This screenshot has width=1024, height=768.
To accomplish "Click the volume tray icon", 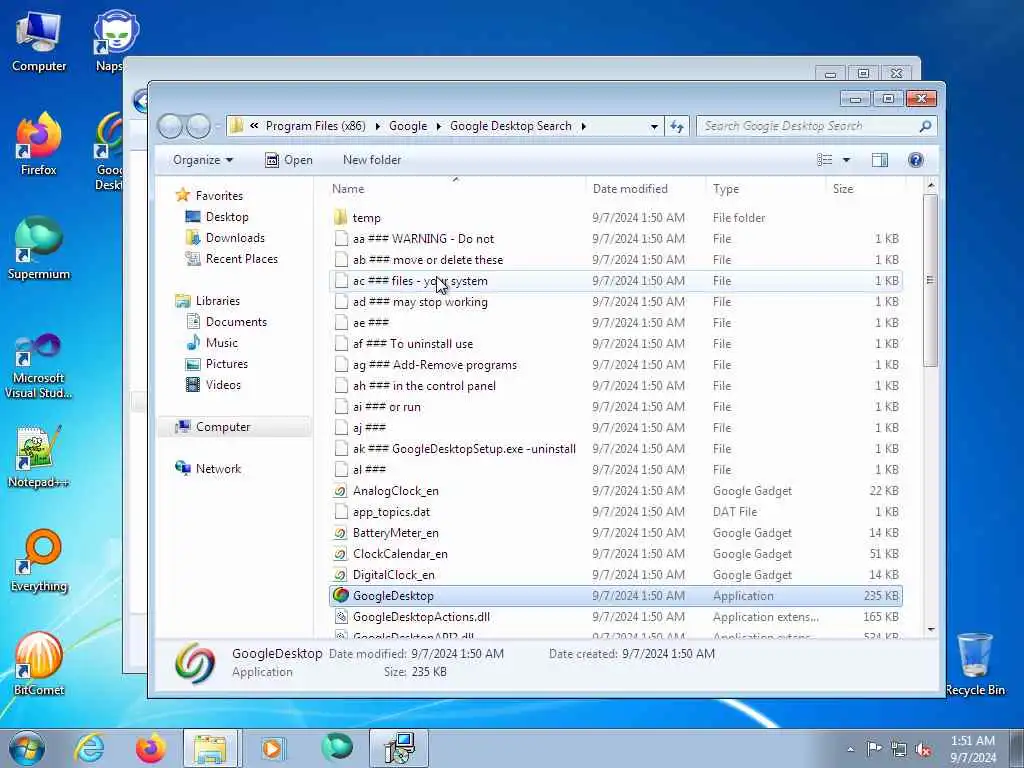I will tap(923, 749).
